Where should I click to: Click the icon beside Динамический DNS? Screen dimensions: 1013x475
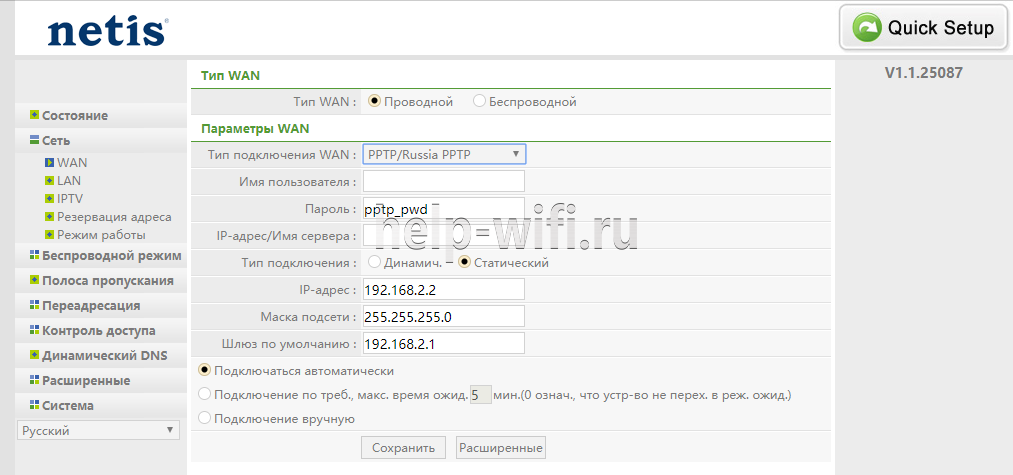pos(35,355)
